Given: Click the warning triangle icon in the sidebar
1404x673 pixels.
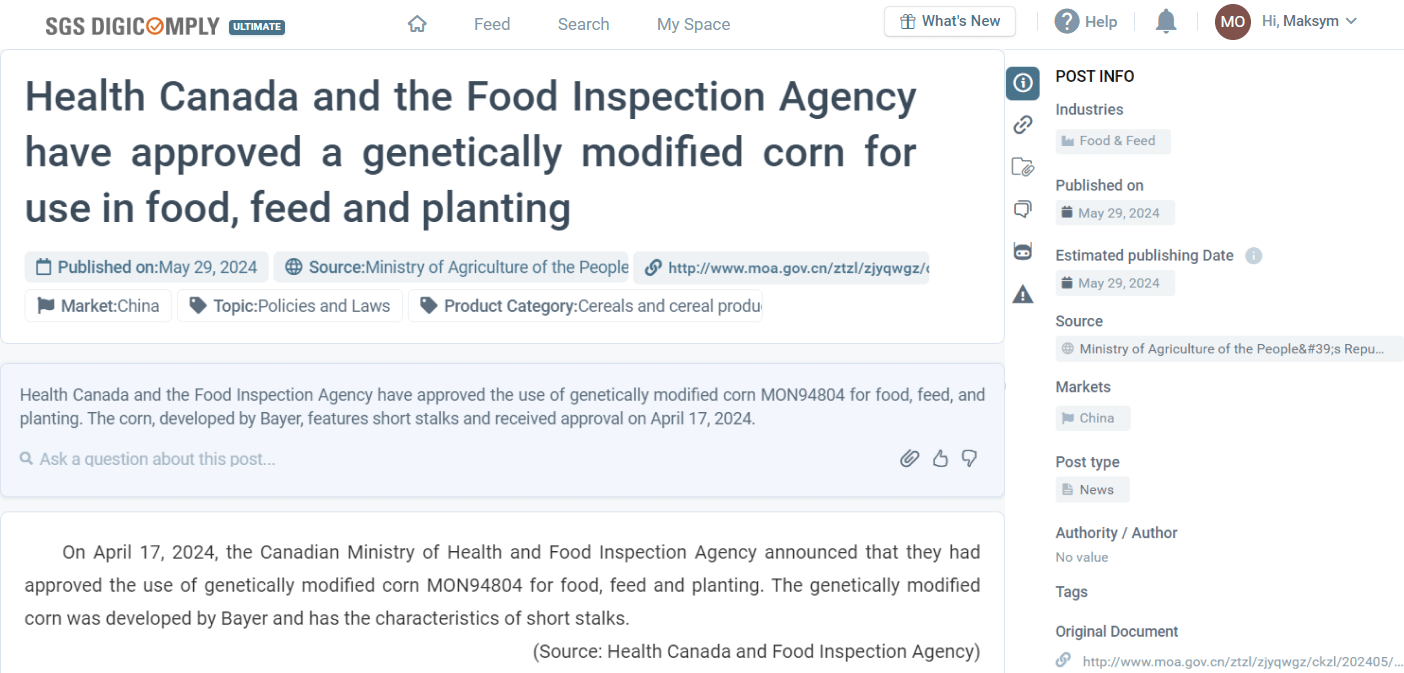Looking at the screenshot, I should click(x=1022, y=293).
